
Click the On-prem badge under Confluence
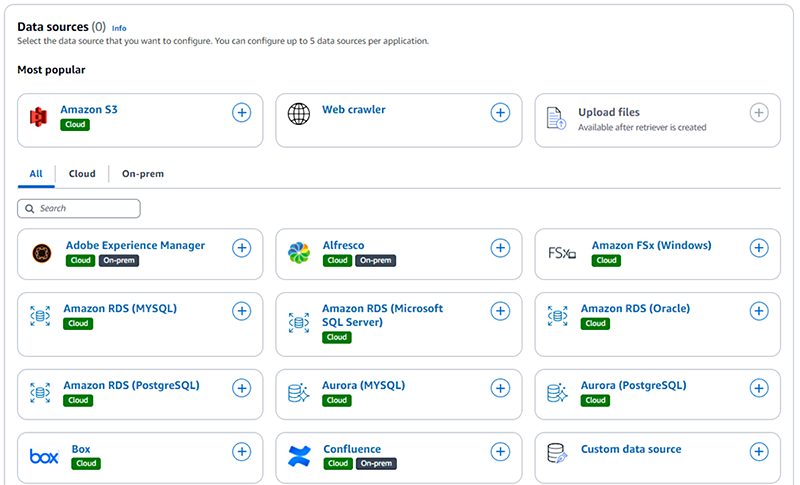point(377,464)
